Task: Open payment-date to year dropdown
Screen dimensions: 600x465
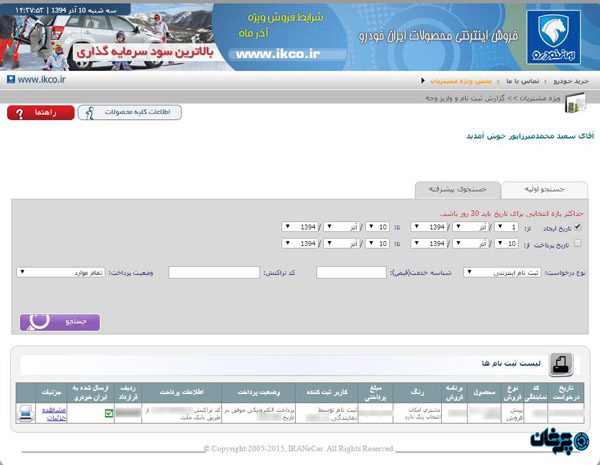Action: point(300,243)
